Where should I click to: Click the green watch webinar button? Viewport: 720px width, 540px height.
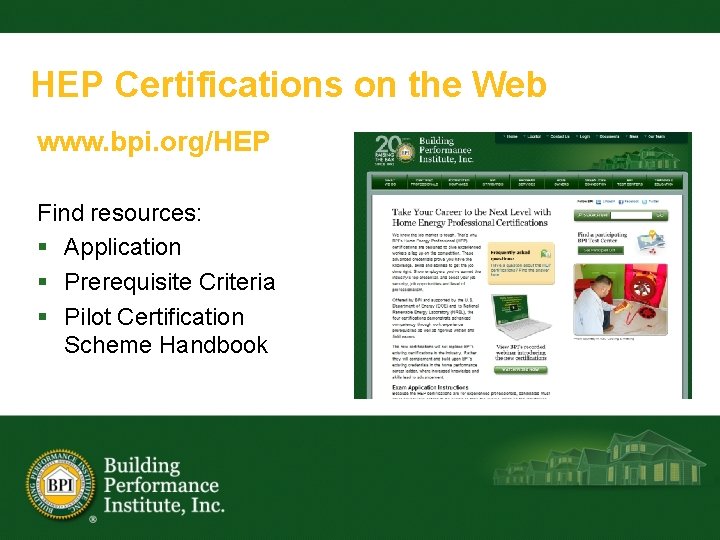click(x=521, y=370)
